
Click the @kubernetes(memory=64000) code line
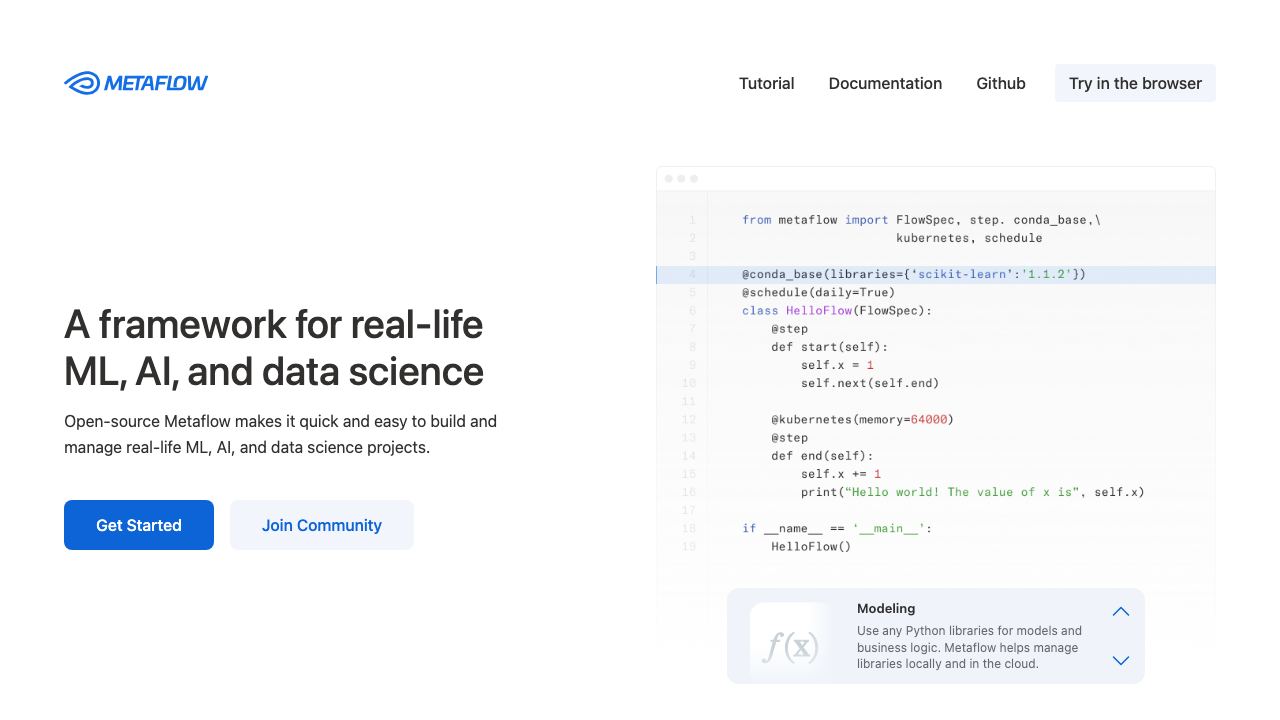(x=862, y=419)
